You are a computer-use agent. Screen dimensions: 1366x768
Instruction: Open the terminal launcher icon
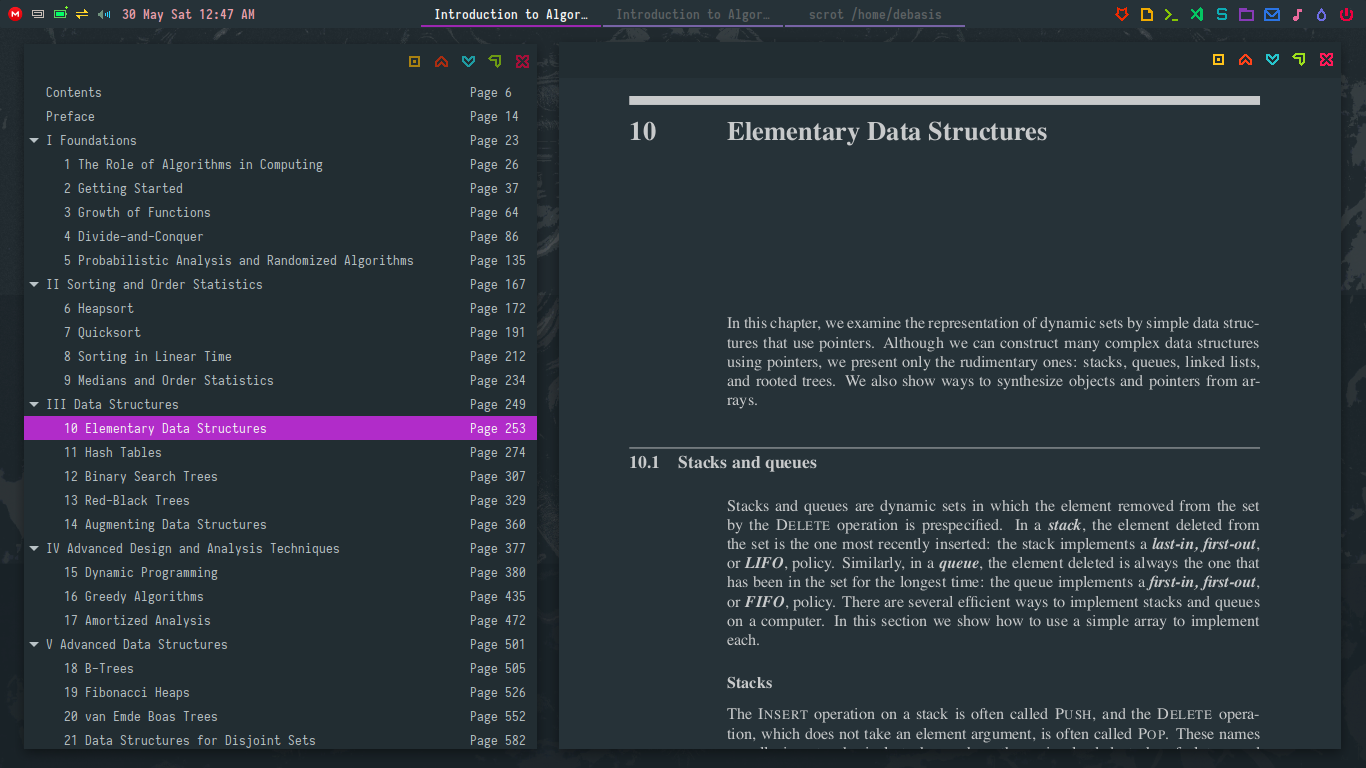click(x=1170, y=15)
